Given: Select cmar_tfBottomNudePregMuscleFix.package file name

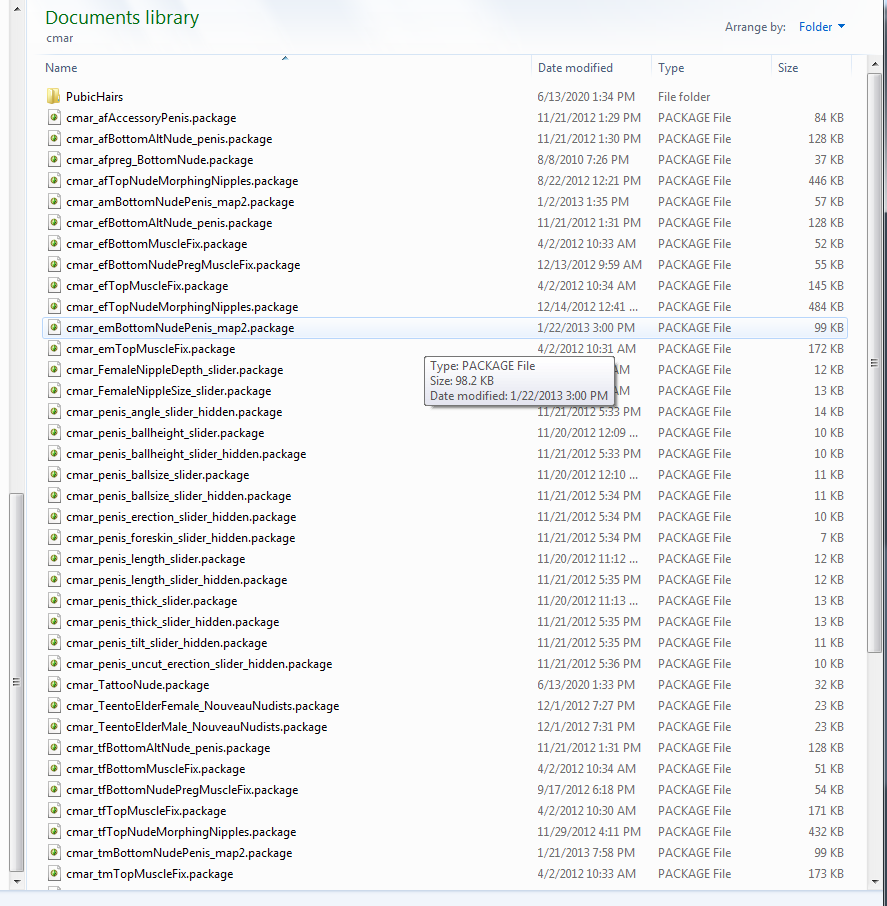Looking at the screenshot, I should click(x=182, y=790).
